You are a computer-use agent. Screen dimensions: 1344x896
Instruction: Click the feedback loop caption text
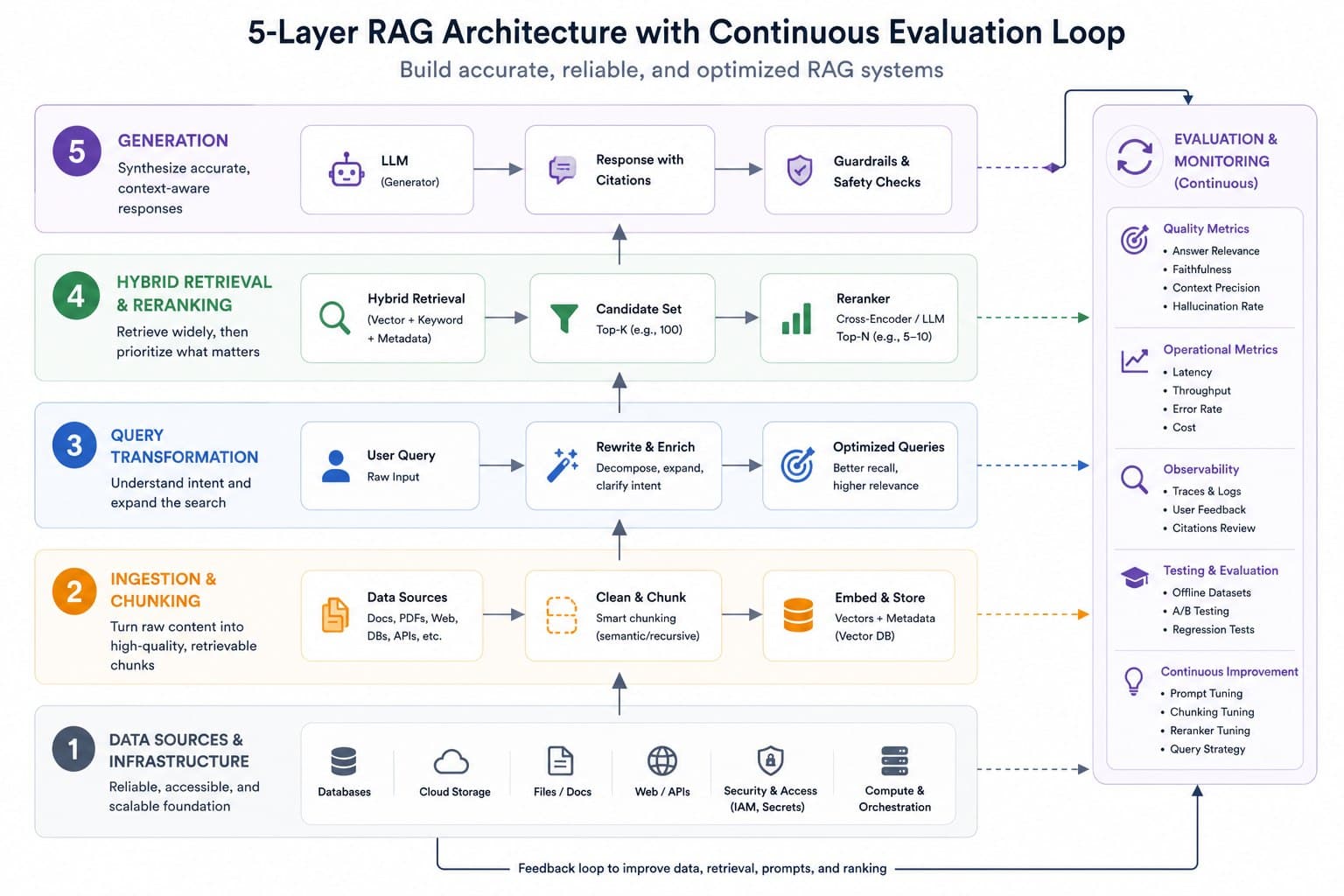click(x=702, y=869)
